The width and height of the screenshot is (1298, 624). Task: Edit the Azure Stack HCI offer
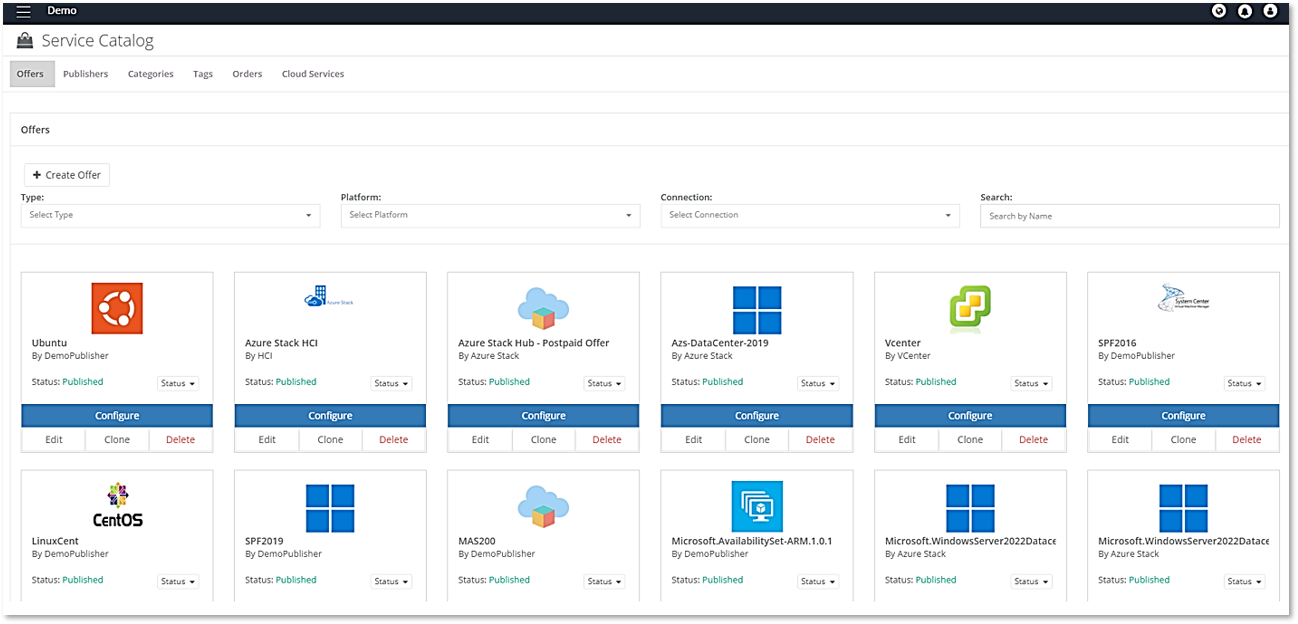click(267, 440)
